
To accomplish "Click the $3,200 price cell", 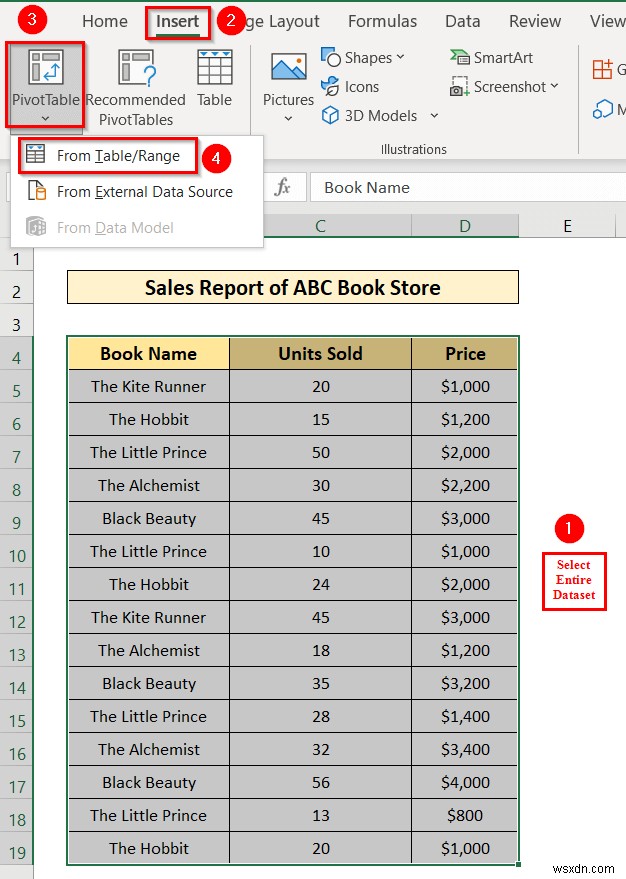I will 465,683.
